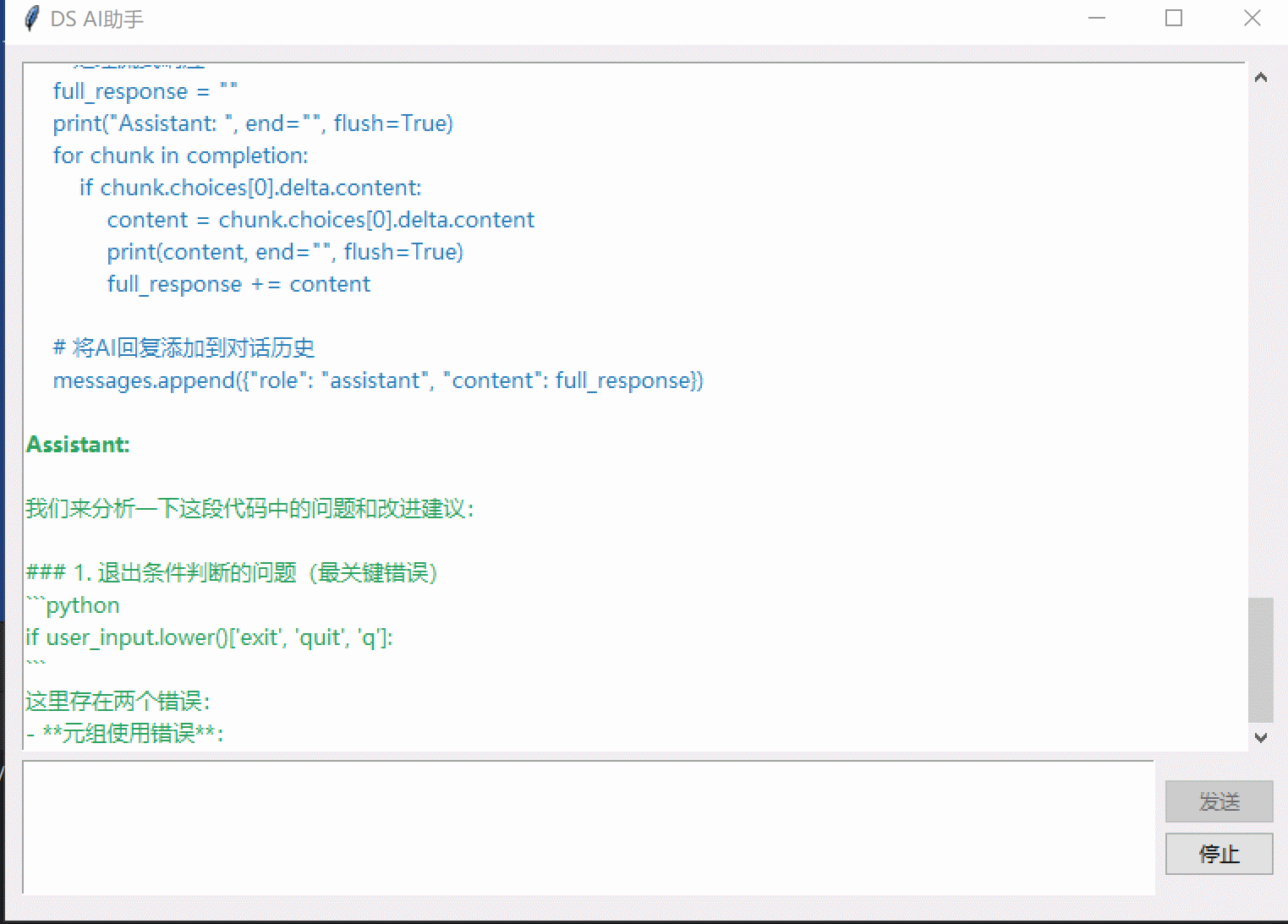Image resolution: width=1288 pixels, height=924 pixels.
Task: Click the comment '# 将AI回复添加到对话历史'
Action: [x=184, y=348]
